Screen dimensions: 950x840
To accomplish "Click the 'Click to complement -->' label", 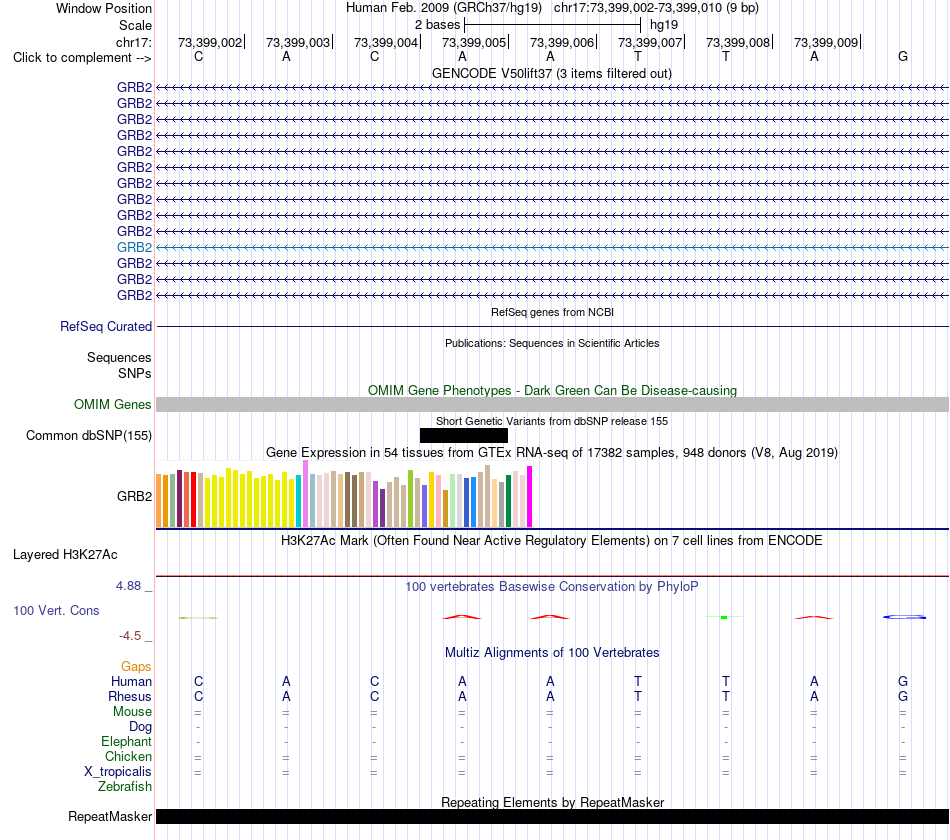I will tap(82, 58).
